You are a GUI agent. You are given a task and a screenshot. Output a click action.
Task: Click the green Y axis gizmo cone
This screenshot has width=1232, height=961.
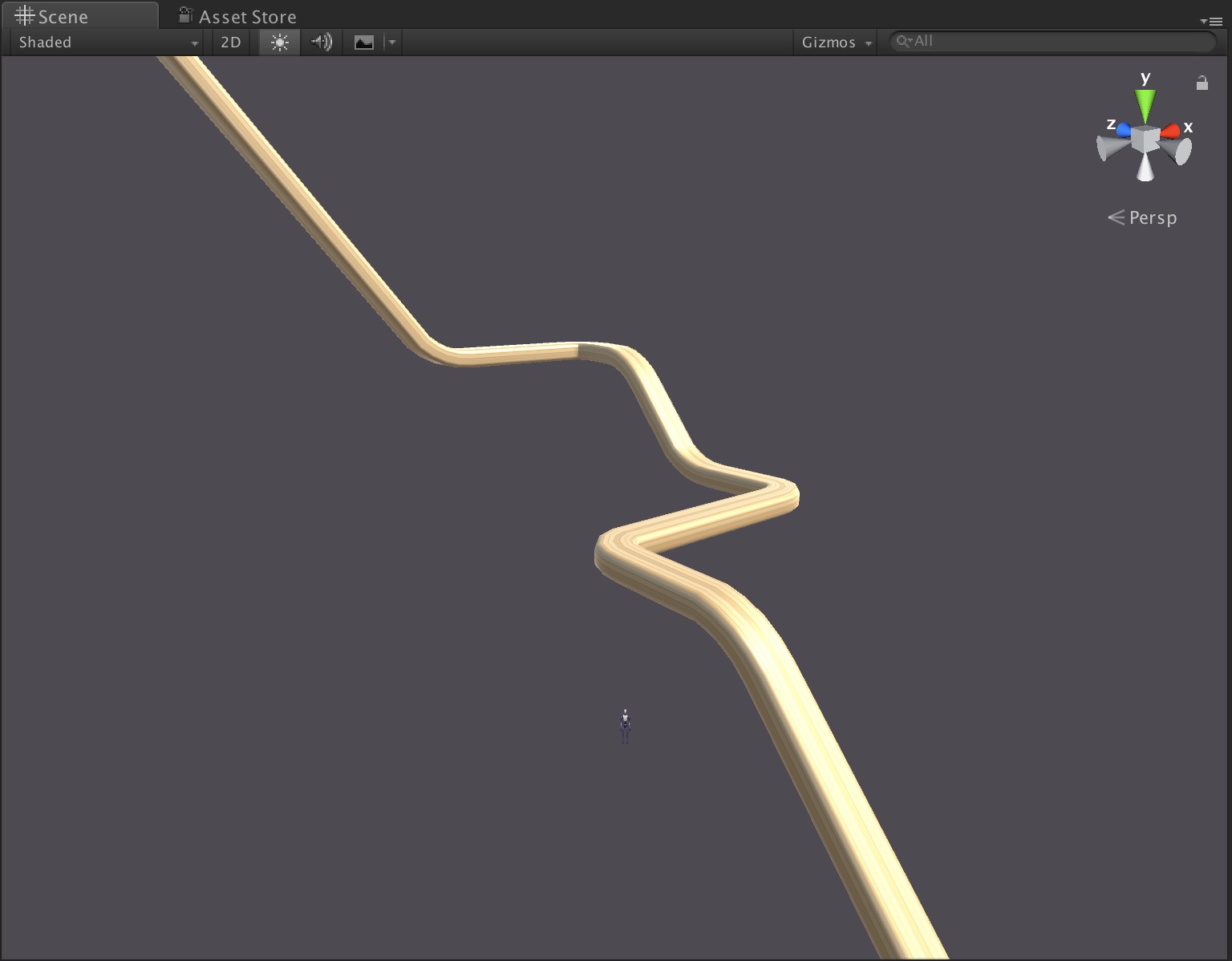[x=1145, y=105]
